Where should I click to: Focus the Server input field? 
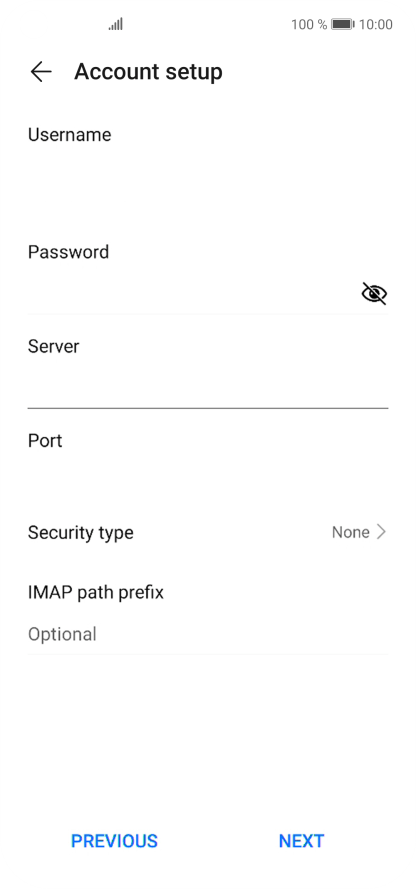pyautogui.click(x=208, y=388)
